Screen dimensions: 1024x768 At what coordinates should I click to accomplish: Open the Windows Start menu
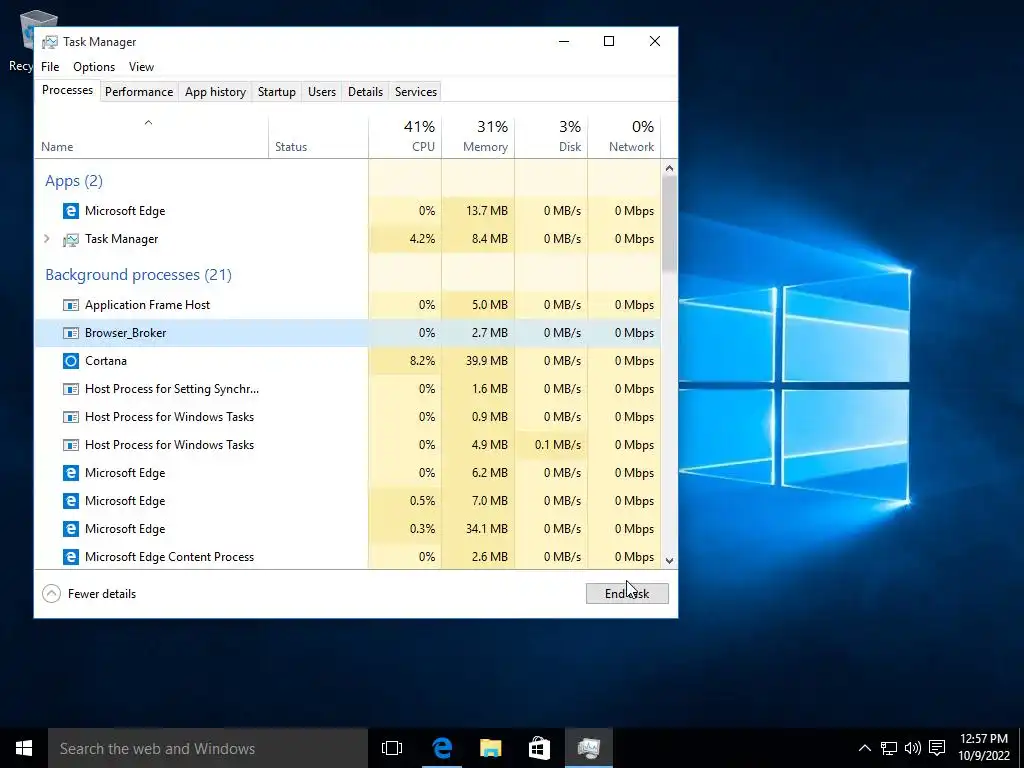24,748
